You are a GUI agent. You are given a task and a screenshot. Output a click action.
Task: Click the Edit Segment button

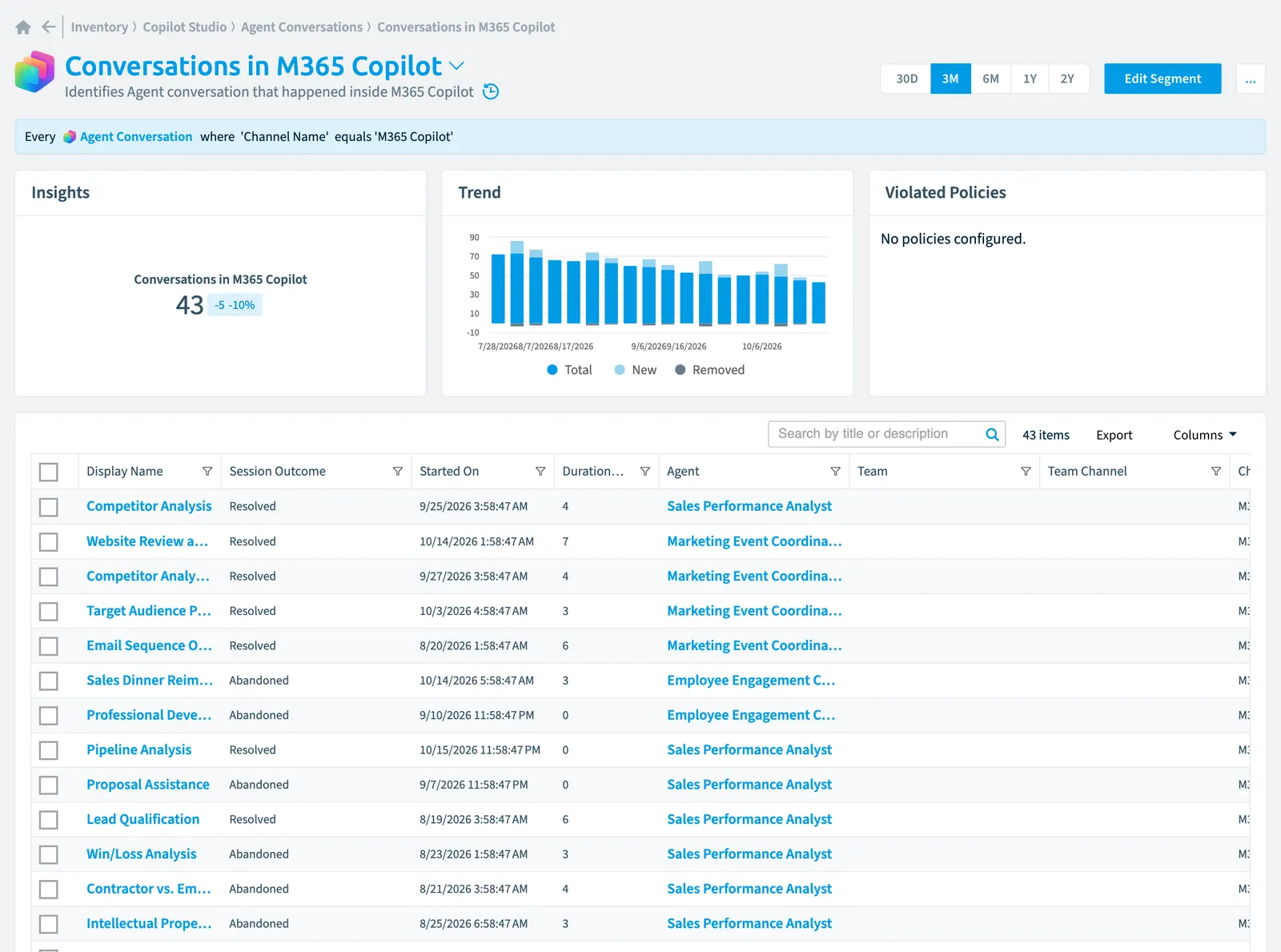[x=1163, y=79]
